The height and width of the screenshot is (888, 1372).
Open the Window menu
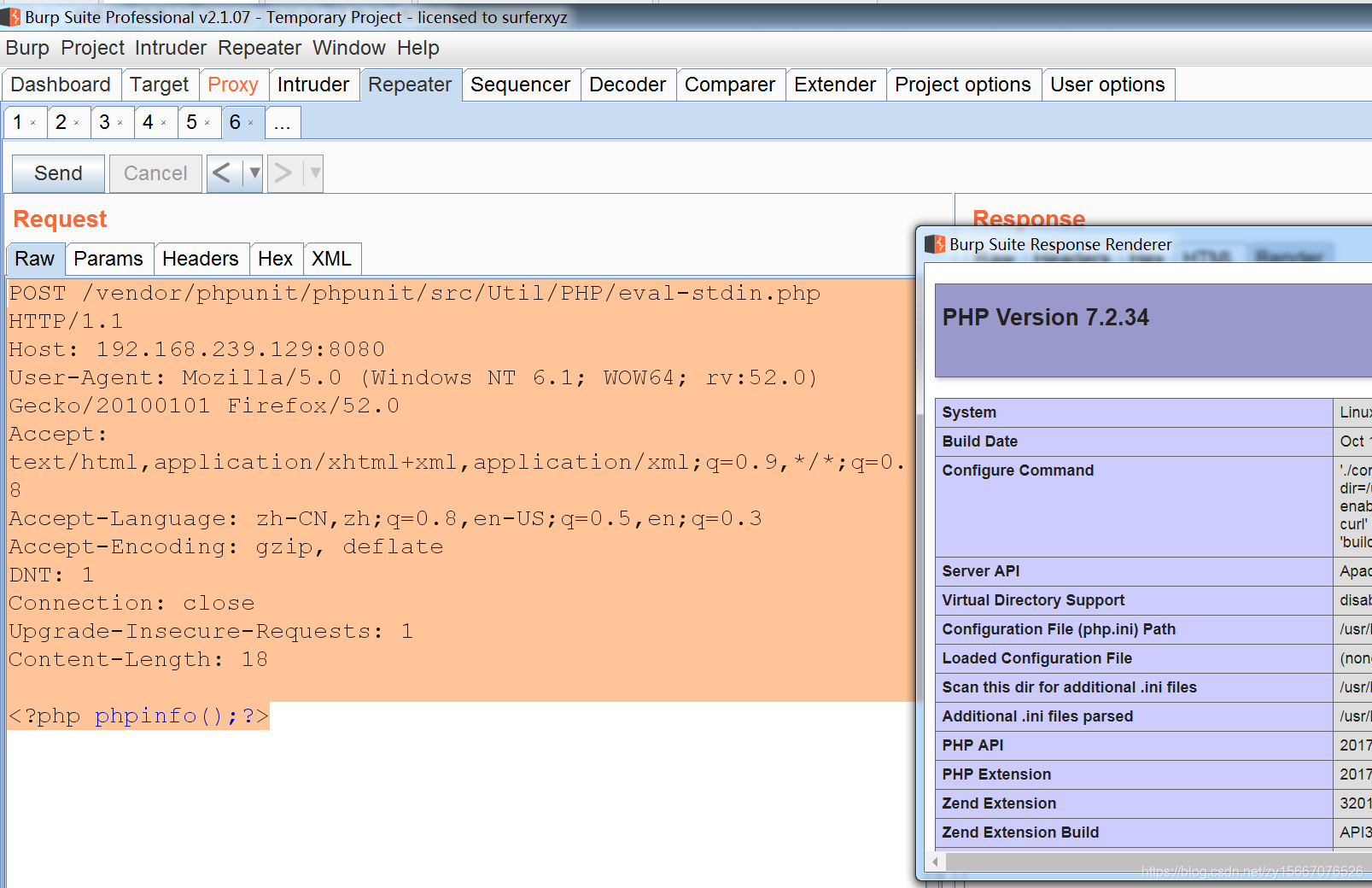pyautogui.click(x=349, y=48)
